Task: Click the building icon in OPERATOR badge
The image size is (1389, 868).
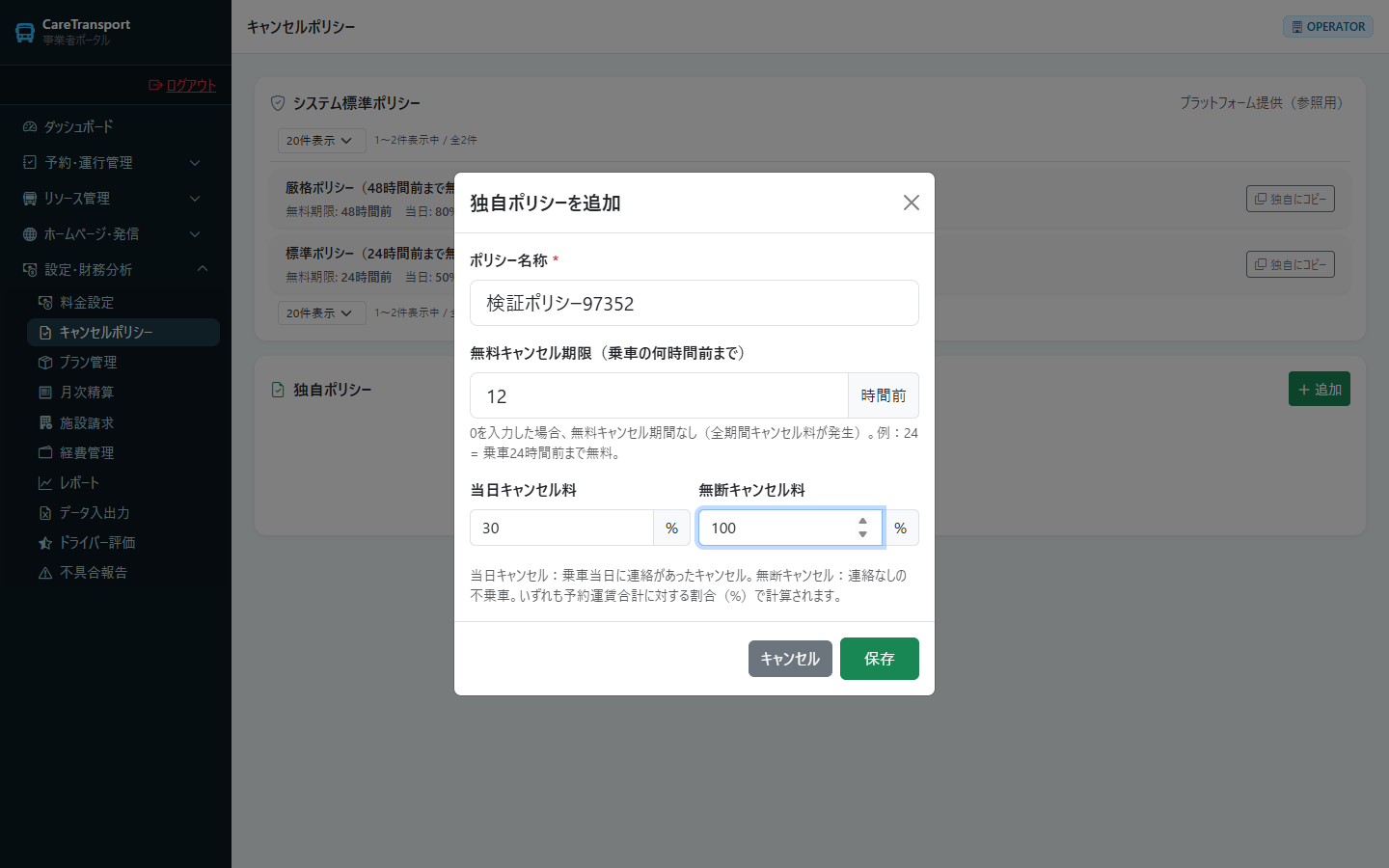Action: pyautogui.click(x=1297, y=27)
